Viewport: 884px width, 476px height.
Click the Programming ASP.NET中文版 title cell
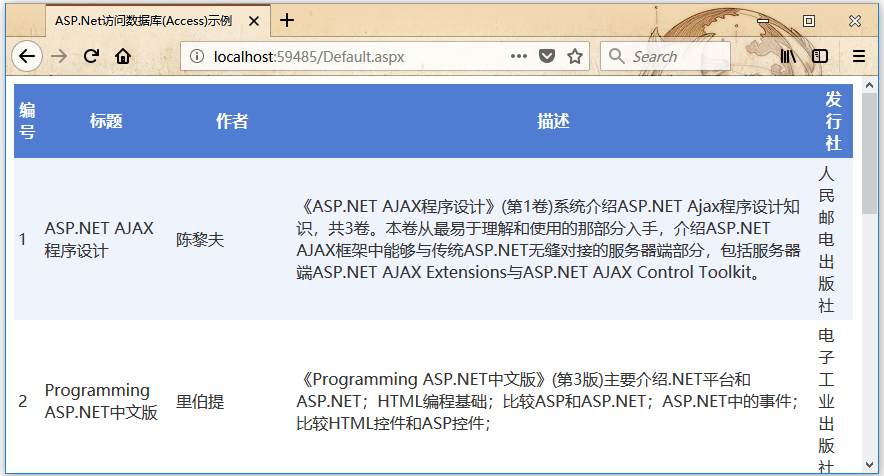100,401
